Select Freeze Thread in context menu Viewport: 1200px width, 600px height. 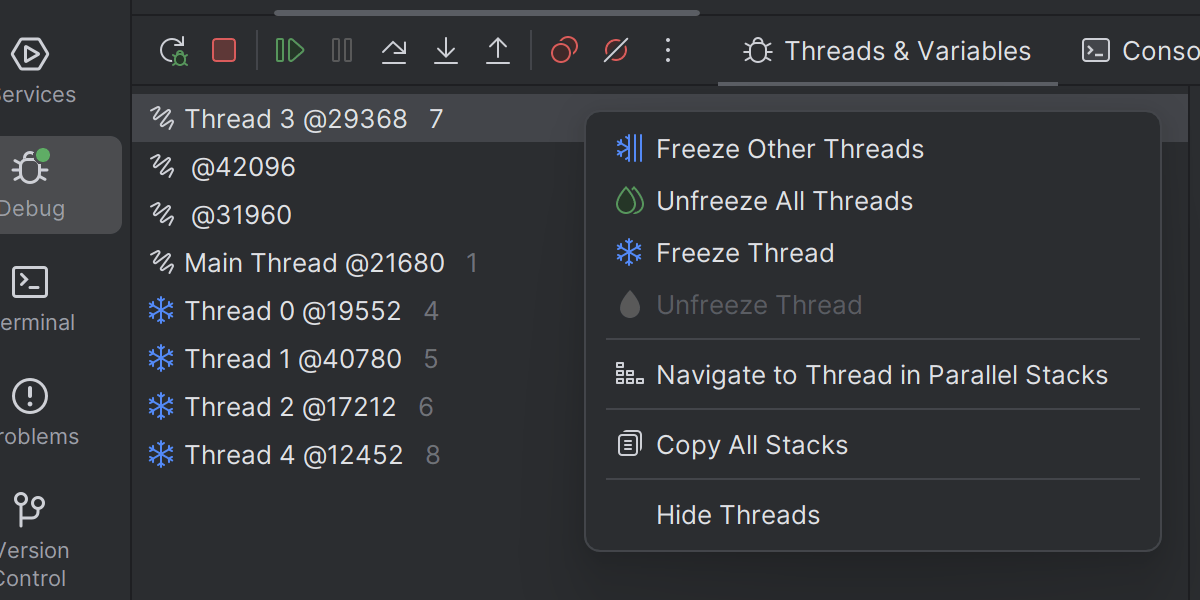[x=745, y=253]
